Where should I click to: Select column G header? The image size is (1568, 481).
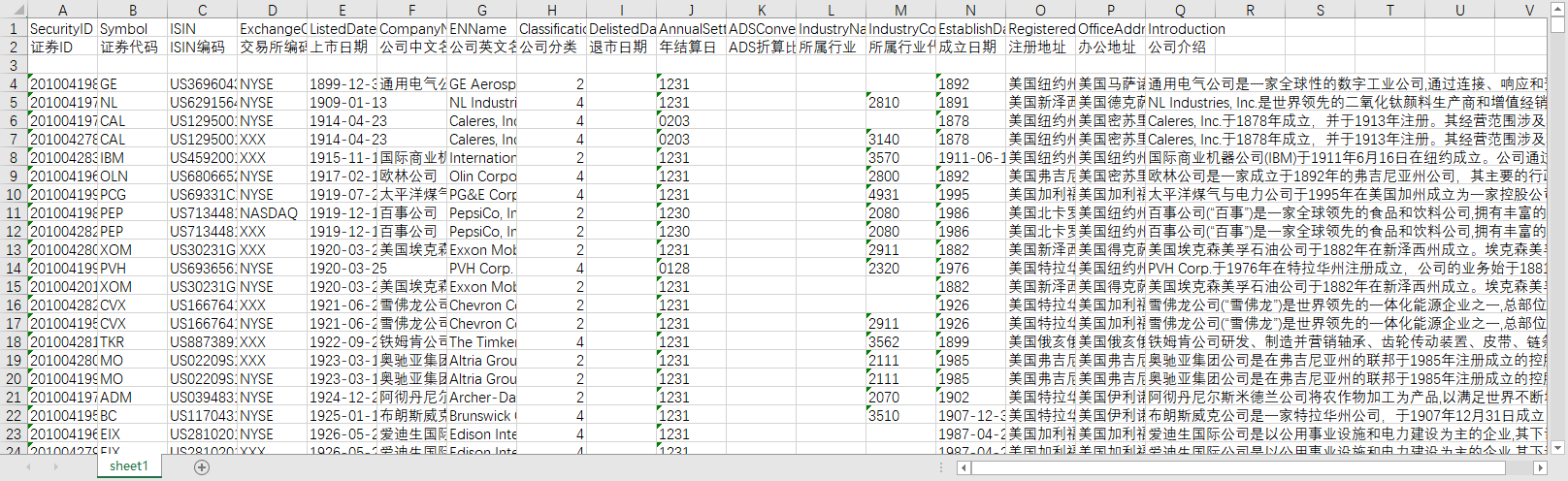(x=481, y=10)
